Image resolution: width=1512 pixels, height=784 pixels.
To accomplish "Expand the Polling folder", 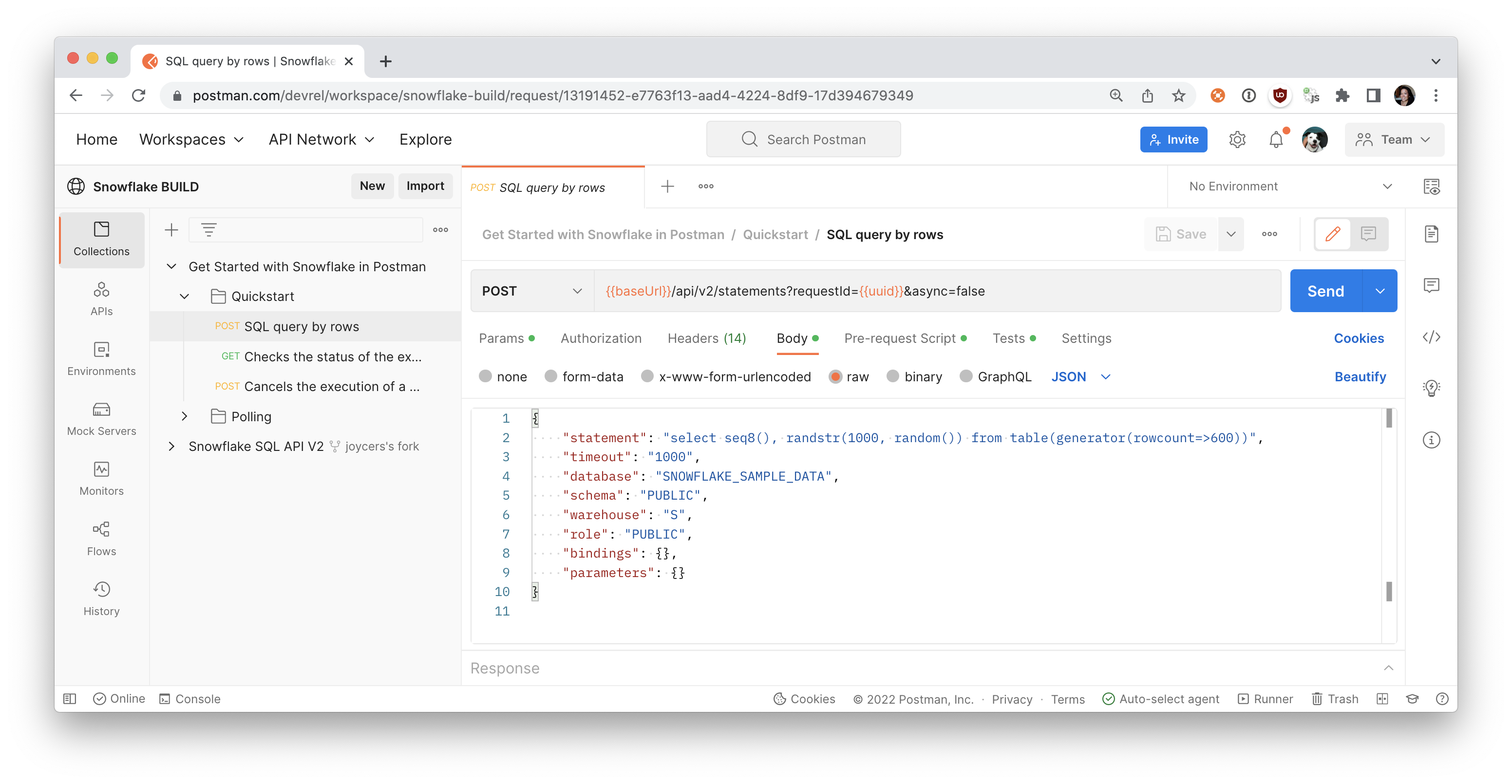I will click(x=184, y=416).
